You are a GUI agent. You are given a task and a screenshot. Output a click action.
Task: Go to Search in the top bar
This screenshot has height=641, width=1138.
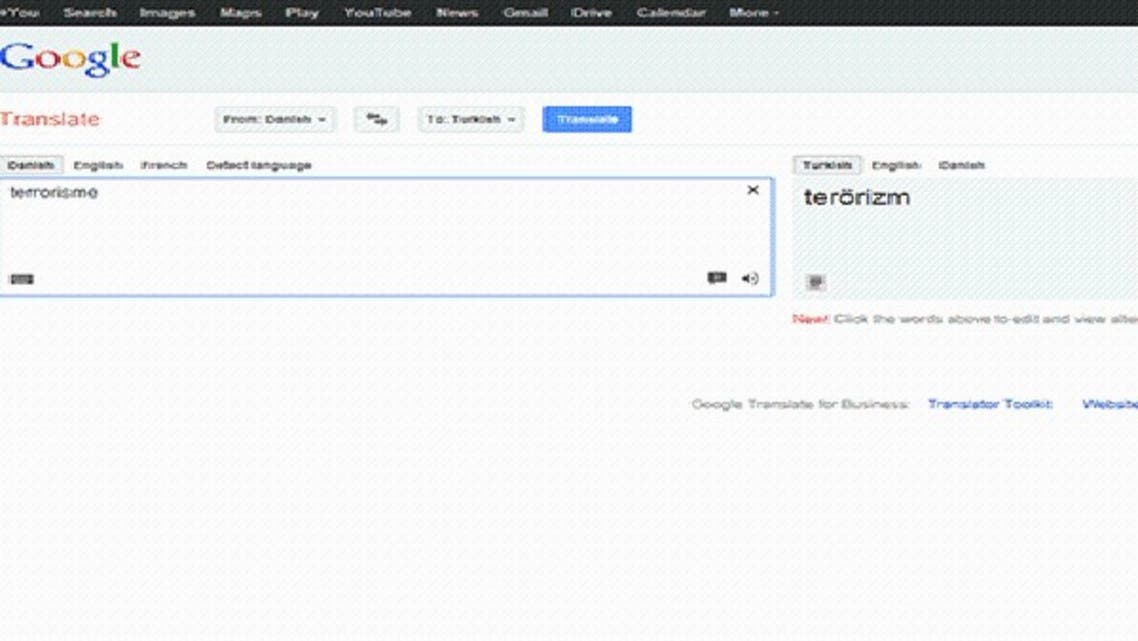point(90,12)
